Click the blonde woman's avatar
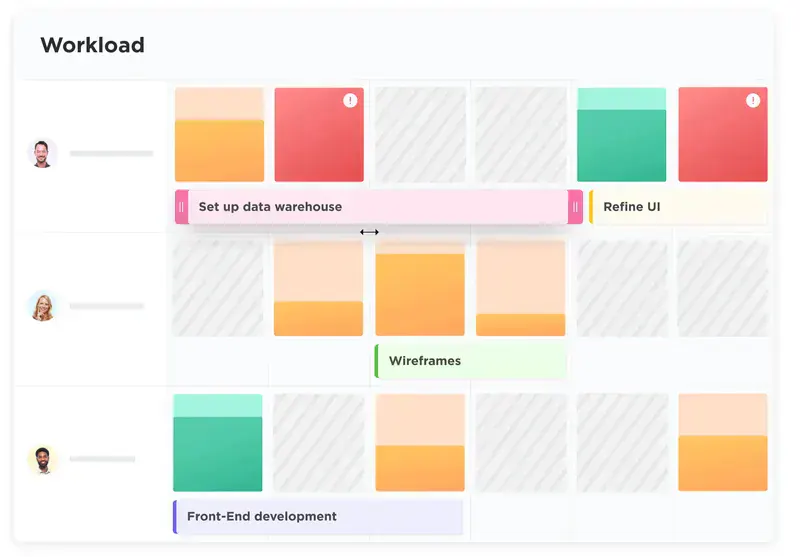800x557 pixels. 42,306
